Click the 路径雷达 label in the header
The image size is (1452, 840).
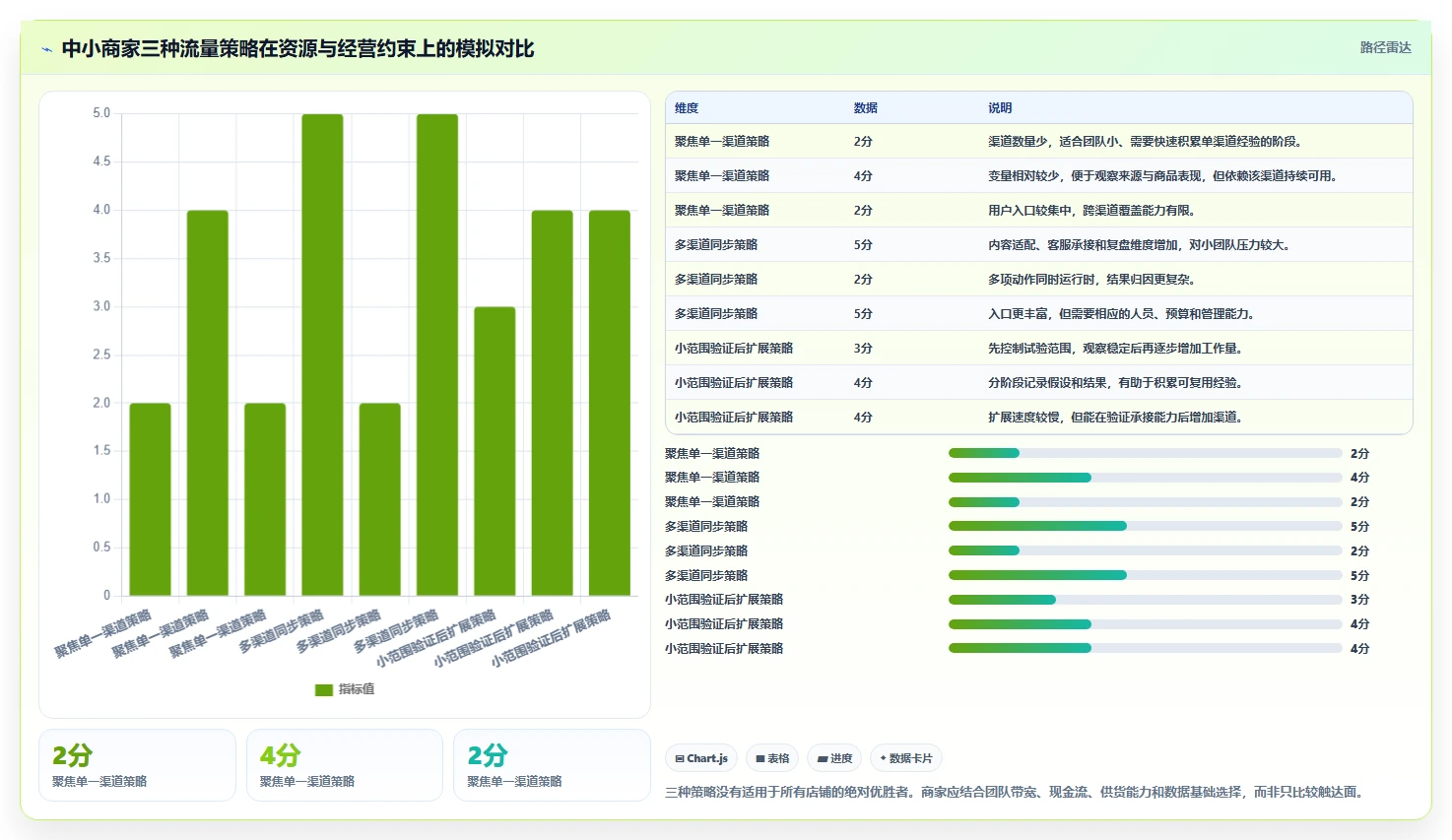pyautogui.click(x=1385, y=47)
